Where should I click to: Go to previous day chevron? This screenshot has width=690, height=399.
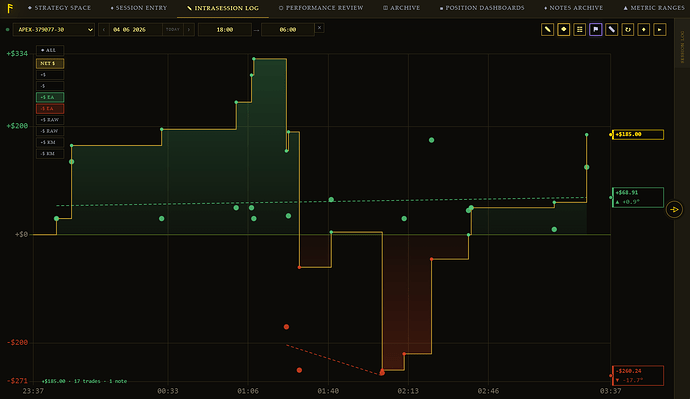point(104,29)
